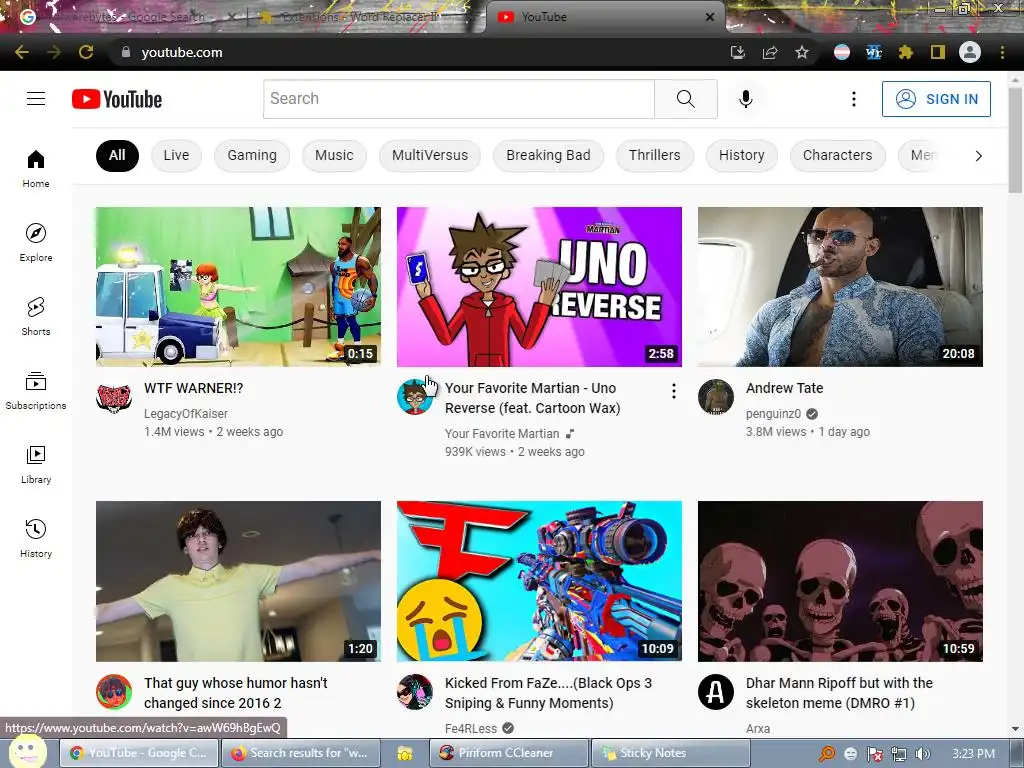
Task: Open the volume speaker icon in system tray
Action: [x=923, y=754]
